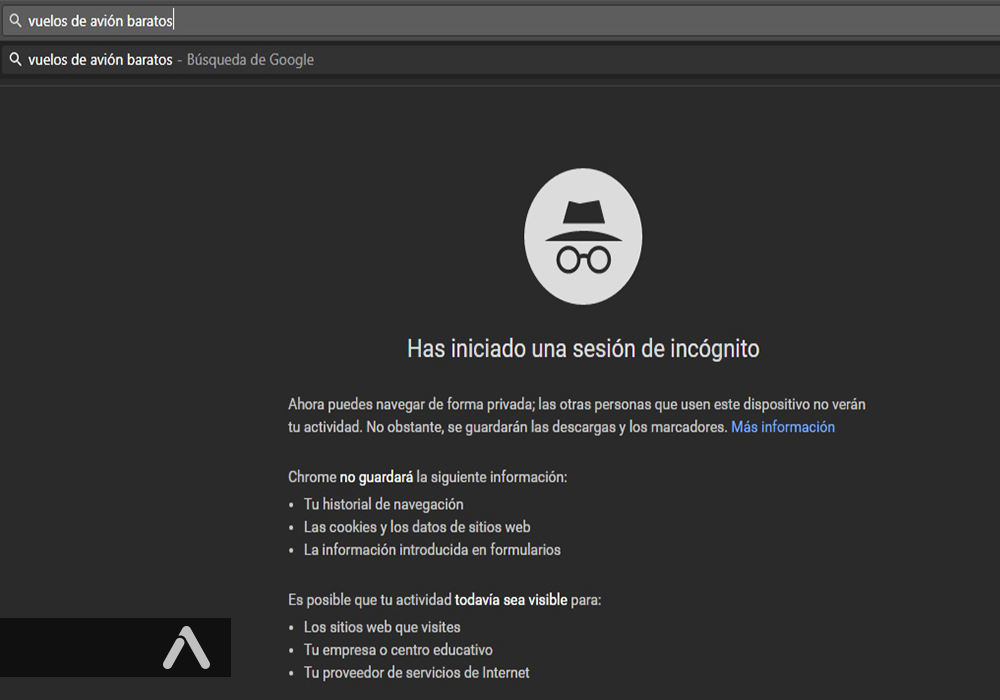Click the magnifier icon in suggestion row
This screenshot has width=1000, height=700.
[15, 60]
